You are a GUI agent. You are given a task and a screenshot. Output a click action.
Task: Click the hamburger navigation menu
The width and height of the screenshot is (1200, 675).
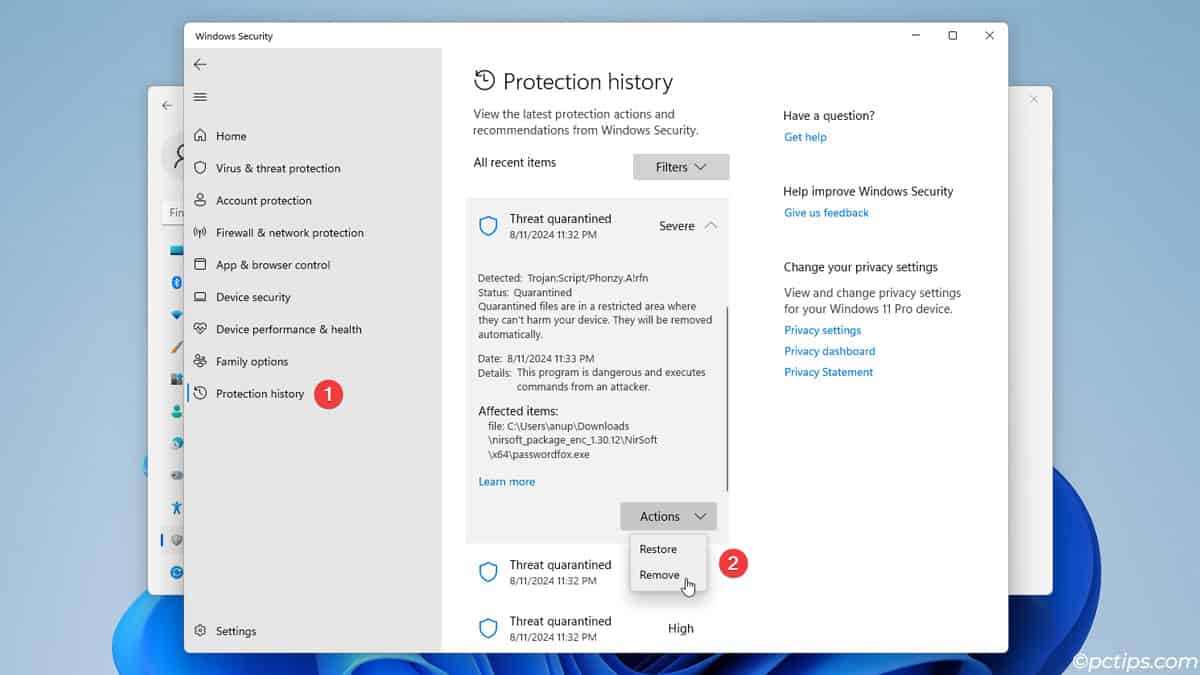click(x=200, y=97)
